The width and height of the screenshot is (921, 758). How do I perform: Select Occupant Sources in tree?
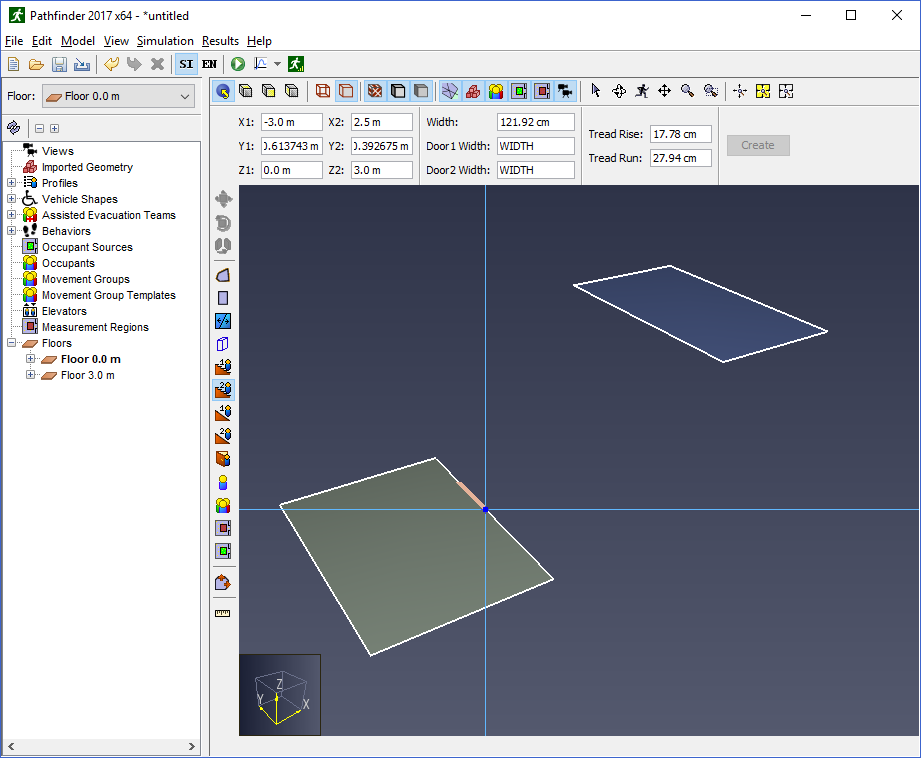pos(87,247)
